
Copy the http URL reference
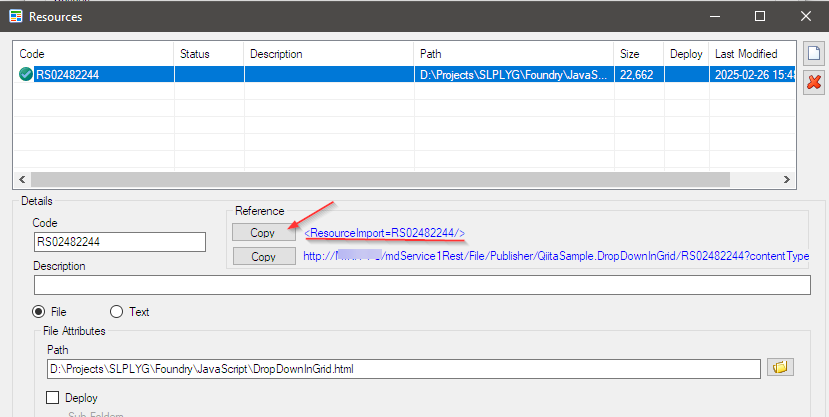point(263,256)
